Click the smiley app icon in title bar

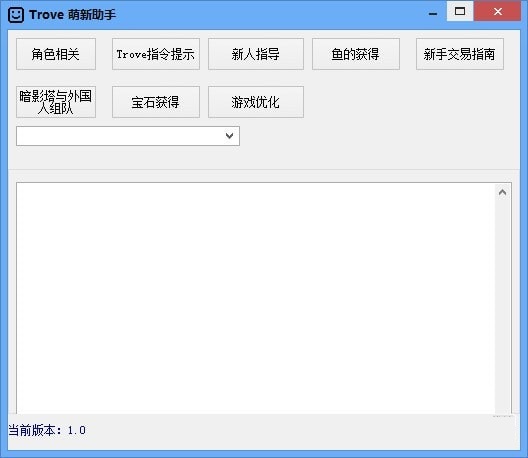pyautogui.click(x=16, y=15)
